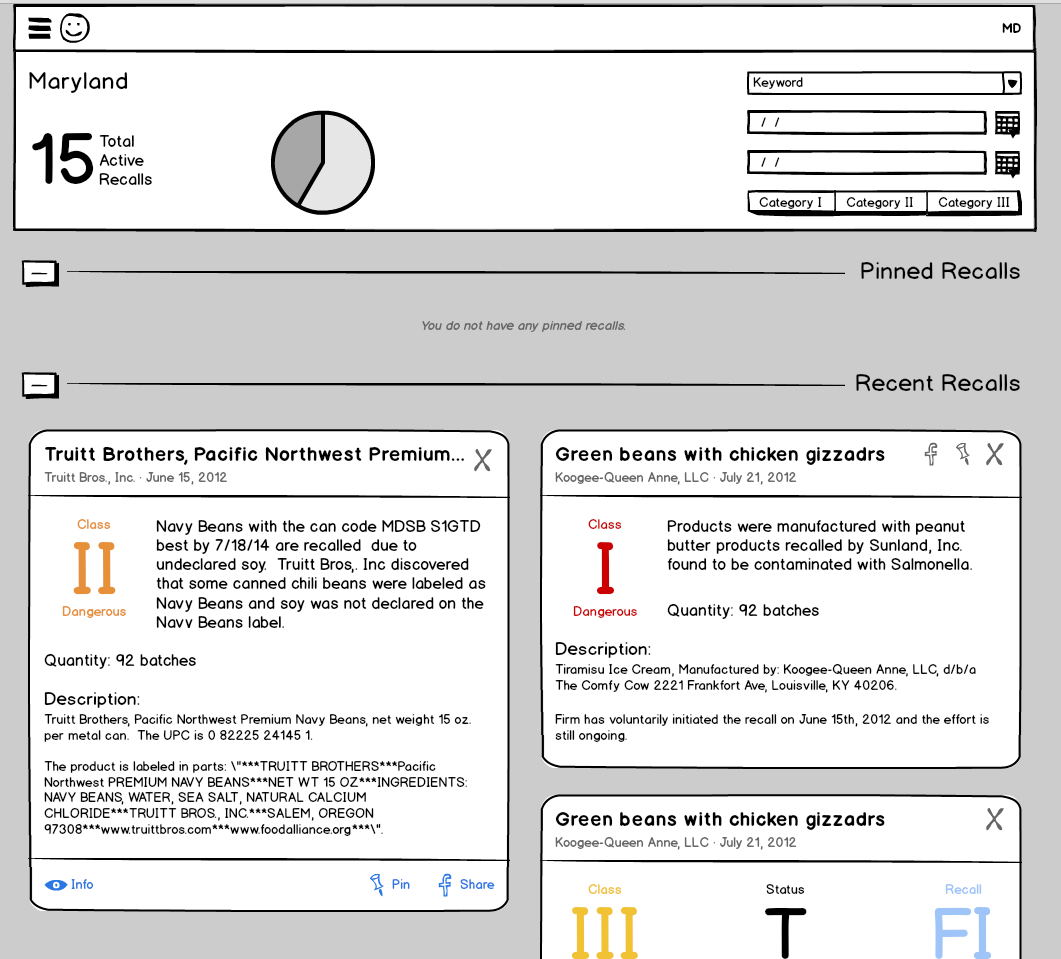1061x959 pixels.
Task: Click the red Class I indicator
Action: point(605,568)
